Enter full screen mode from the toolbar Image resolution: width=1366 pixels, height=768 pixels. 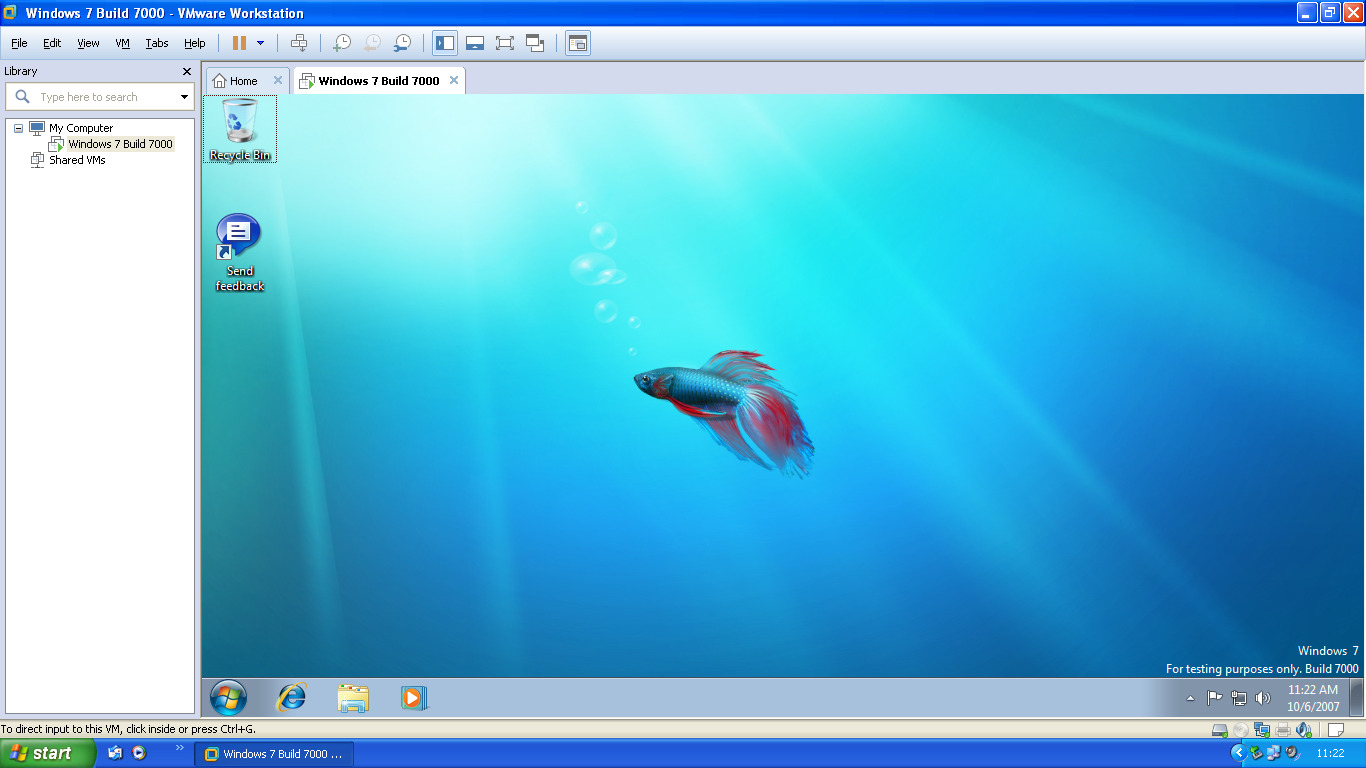[x=505, y=43]
